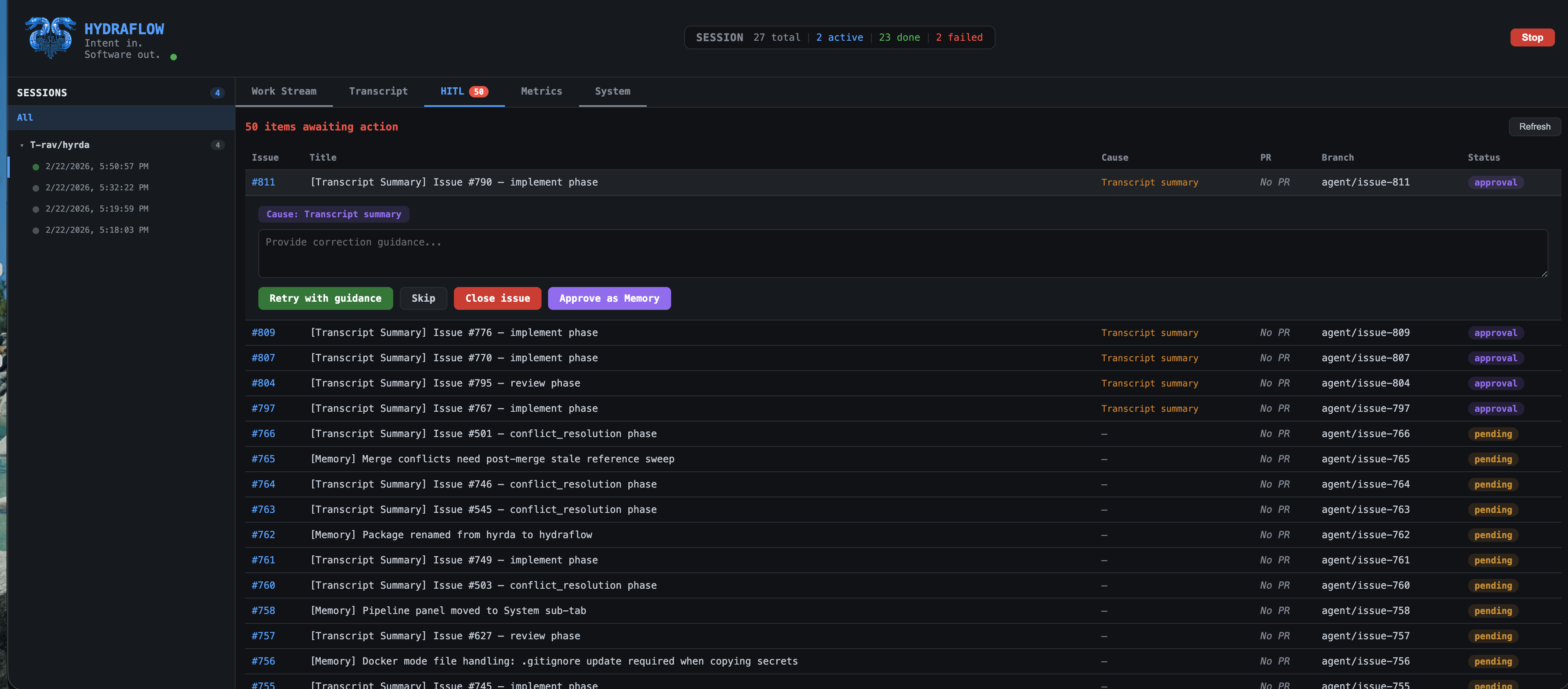Select the session dot for 5:50:57 PM session
Viewport: 1568px width, 689px height.
35,166
